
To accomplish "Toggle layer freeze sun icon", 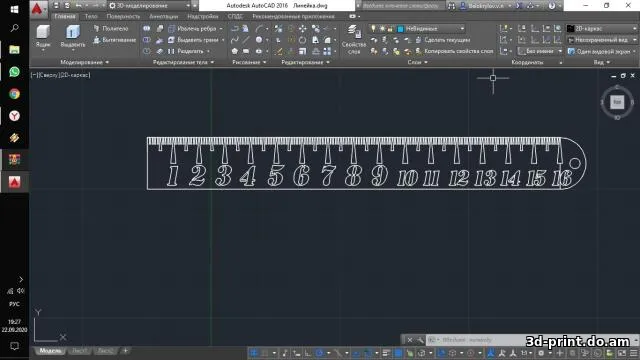I will (x=382, y=29).
